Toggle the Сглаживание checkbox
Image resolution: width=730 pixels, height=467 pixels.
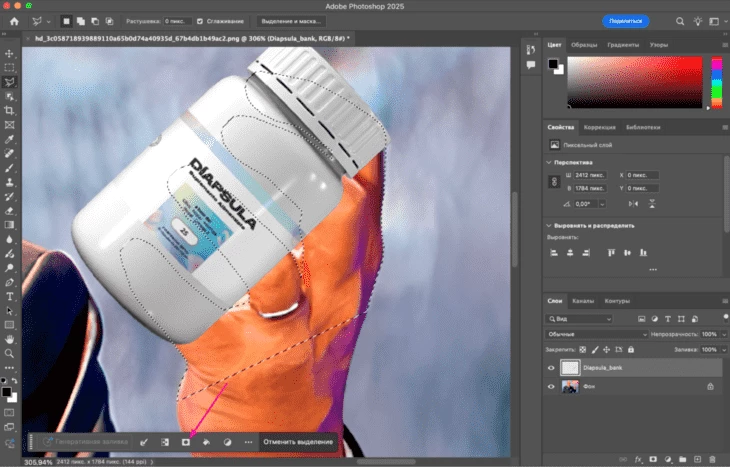coord(200,21)
